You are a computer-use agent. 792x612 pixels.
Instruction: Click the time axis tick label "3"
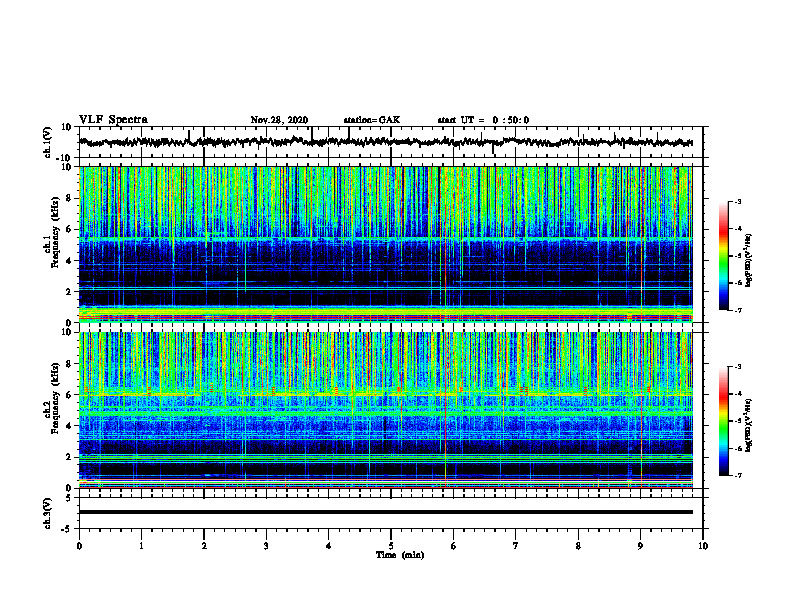pyautogui.click(x=266, y=546)
